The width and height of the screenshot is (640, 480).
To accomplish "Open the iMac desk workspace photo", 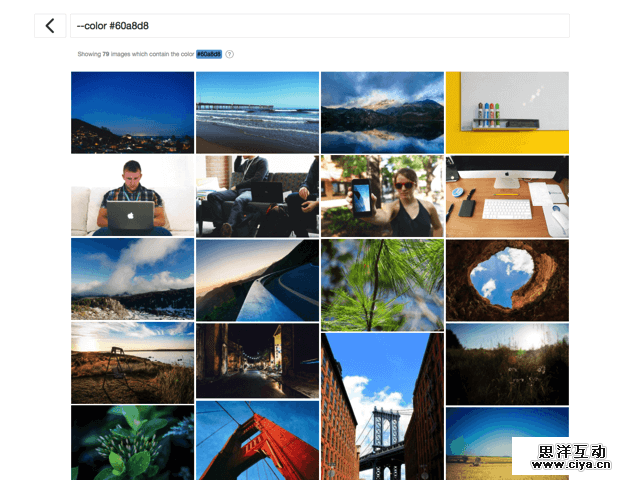I will coord(507,196).
